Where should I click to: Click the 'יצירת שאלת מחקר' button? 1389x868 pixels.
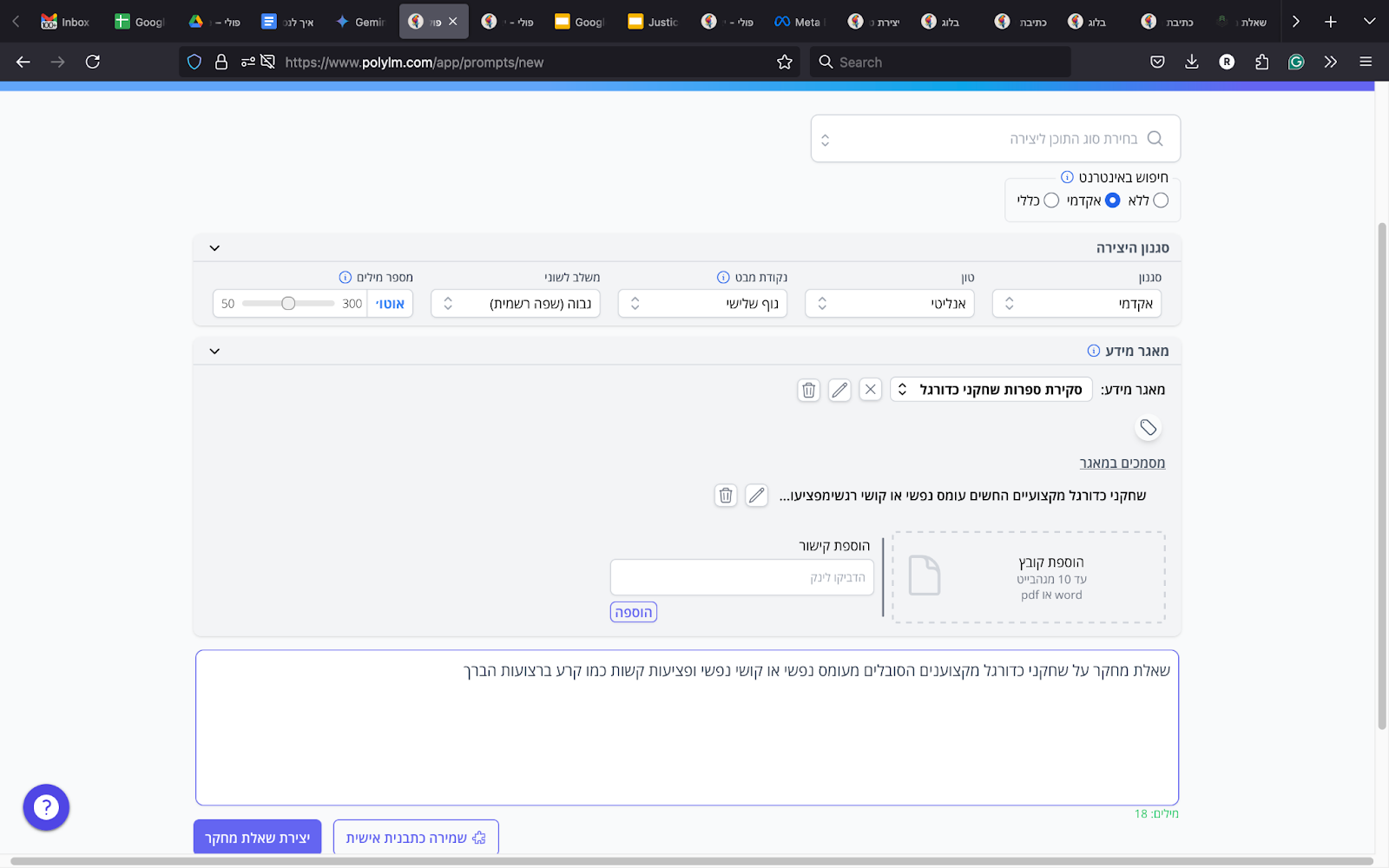pyautogui.click(x=257, y=838)
